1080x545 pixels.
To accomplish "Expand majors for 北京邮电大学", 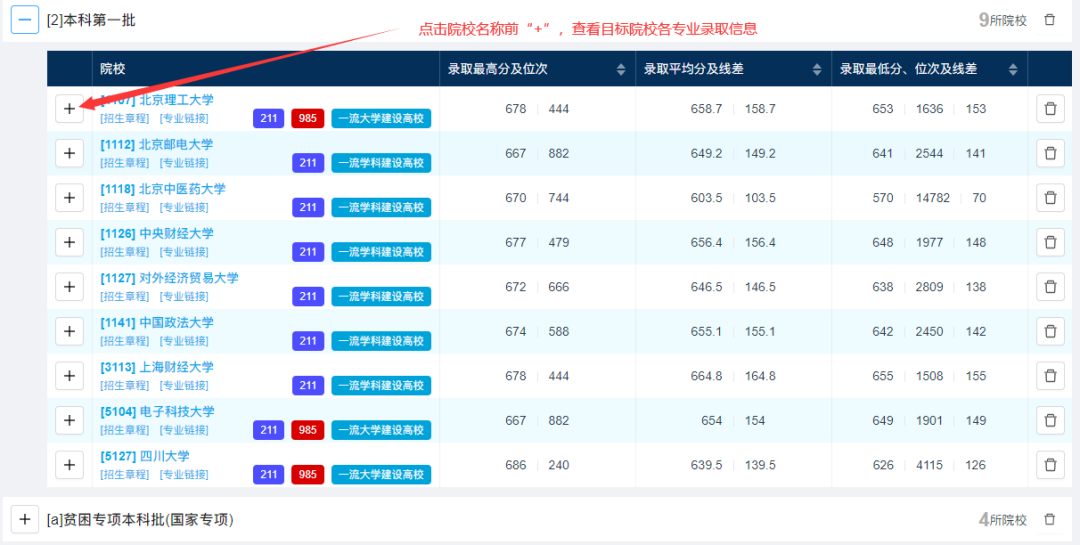I will point(70,154).
